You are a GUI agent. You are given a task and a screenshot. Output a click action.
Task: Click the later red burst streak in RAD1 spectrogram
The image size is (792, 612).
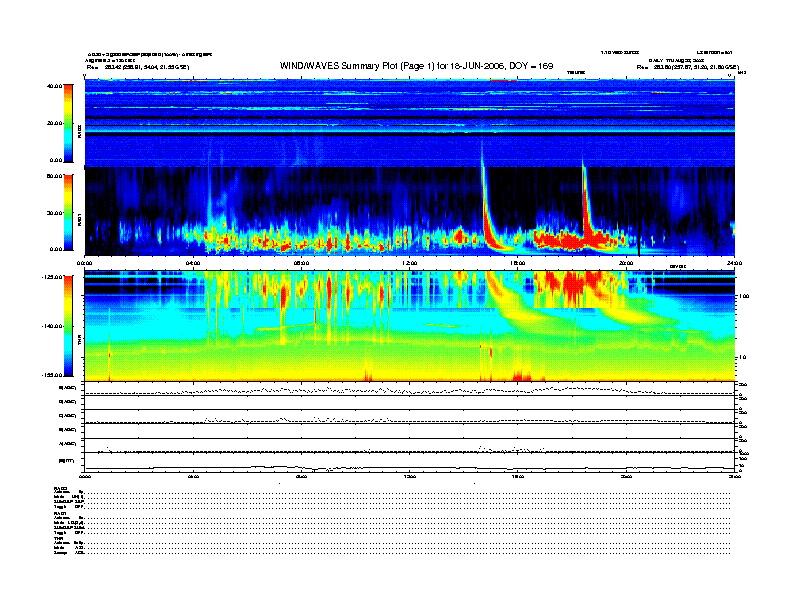tap(587, 212)
